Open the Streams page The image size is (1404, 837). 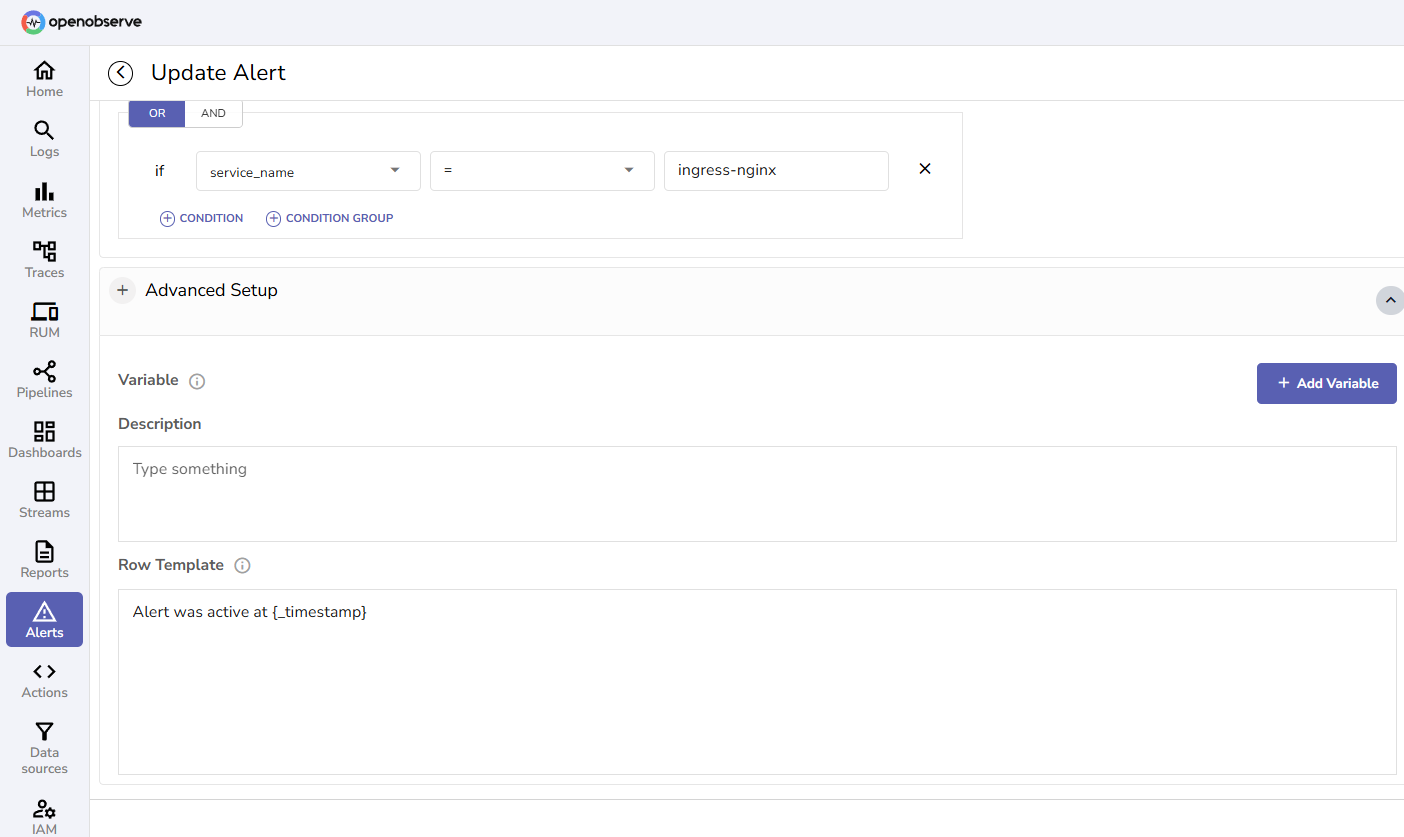pos(44,499)
